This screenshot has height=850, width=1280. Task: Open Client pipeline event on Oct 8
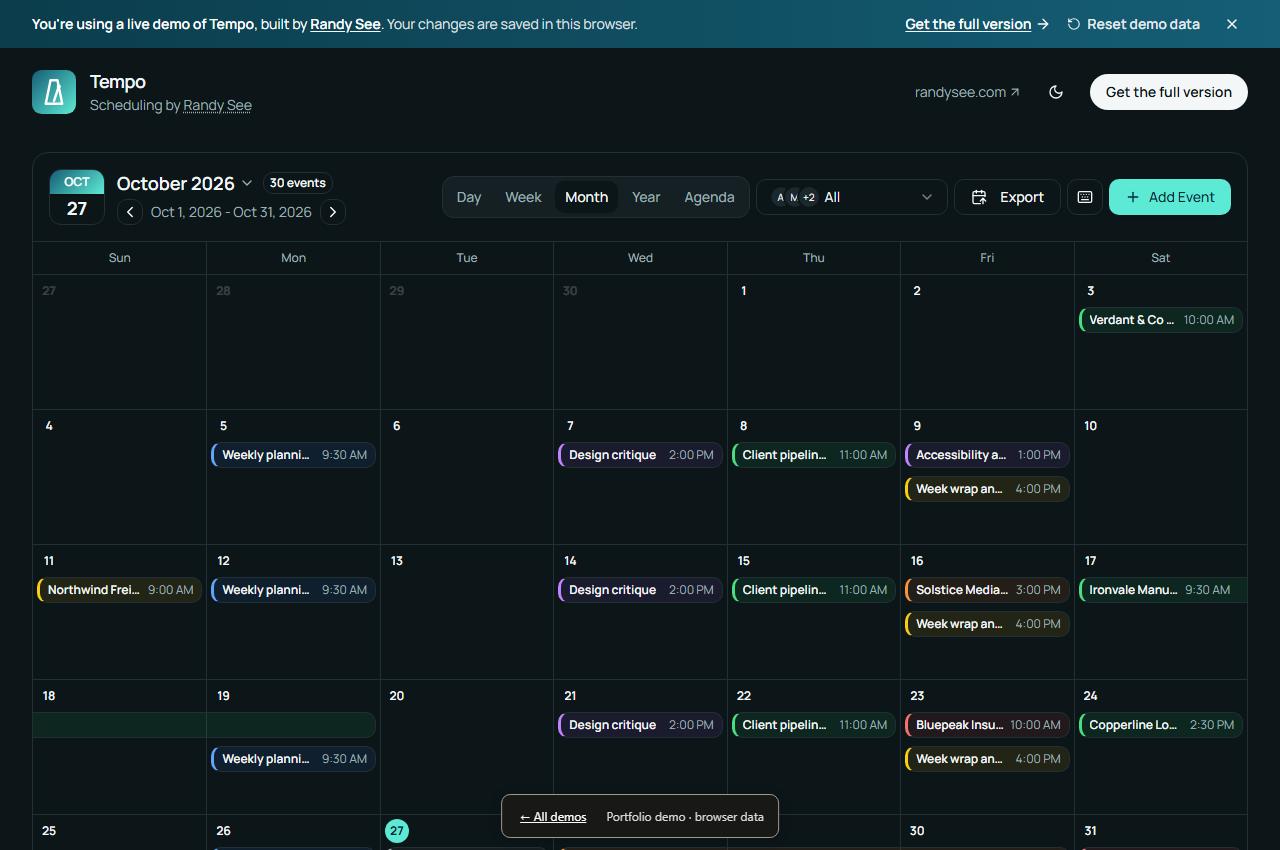(814, 455)
